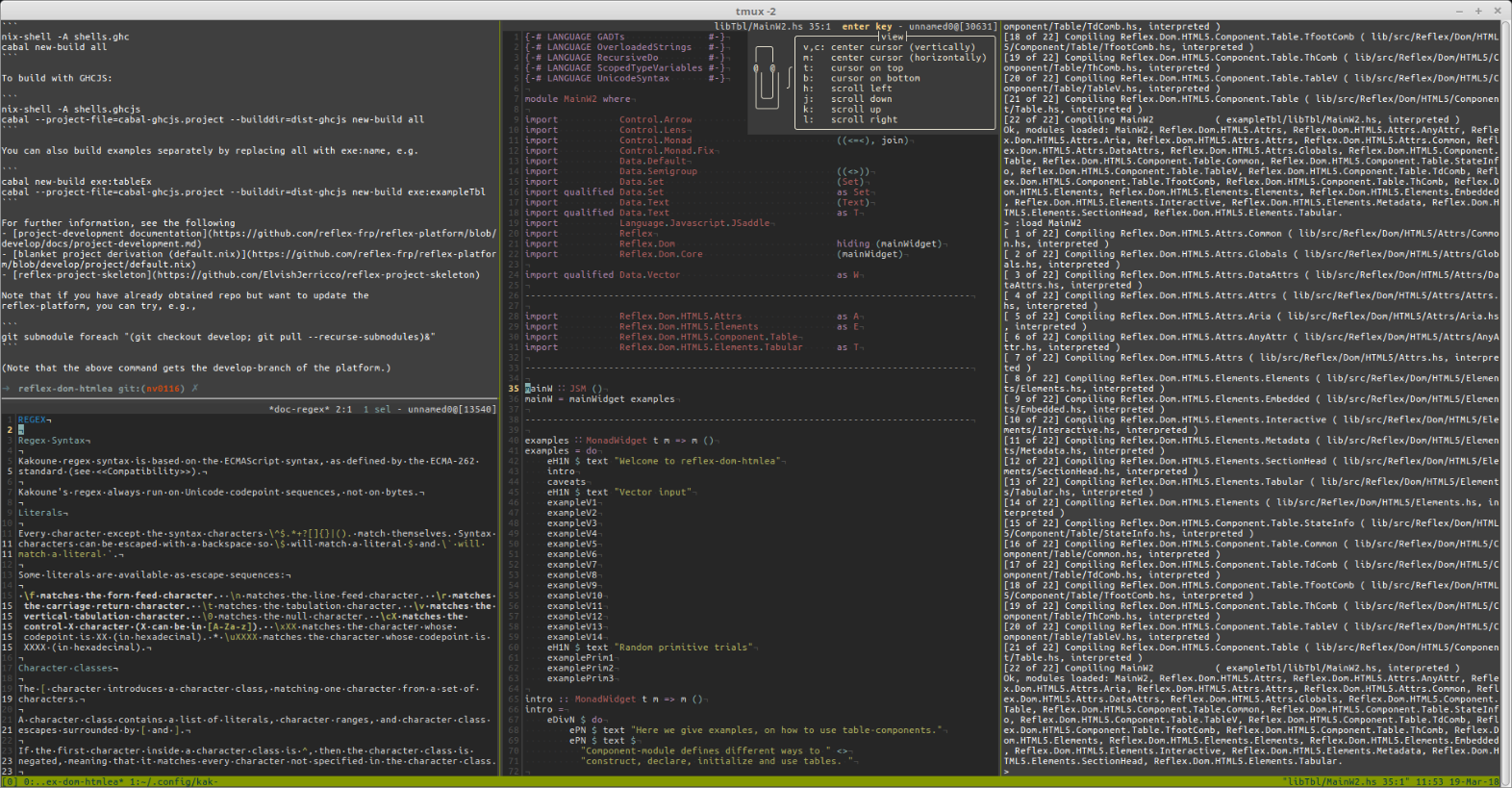1512x788 pixels.
Task: Click 'LANGUAGE UnicodeSyntax' pragma line
Action: point(625,78)
